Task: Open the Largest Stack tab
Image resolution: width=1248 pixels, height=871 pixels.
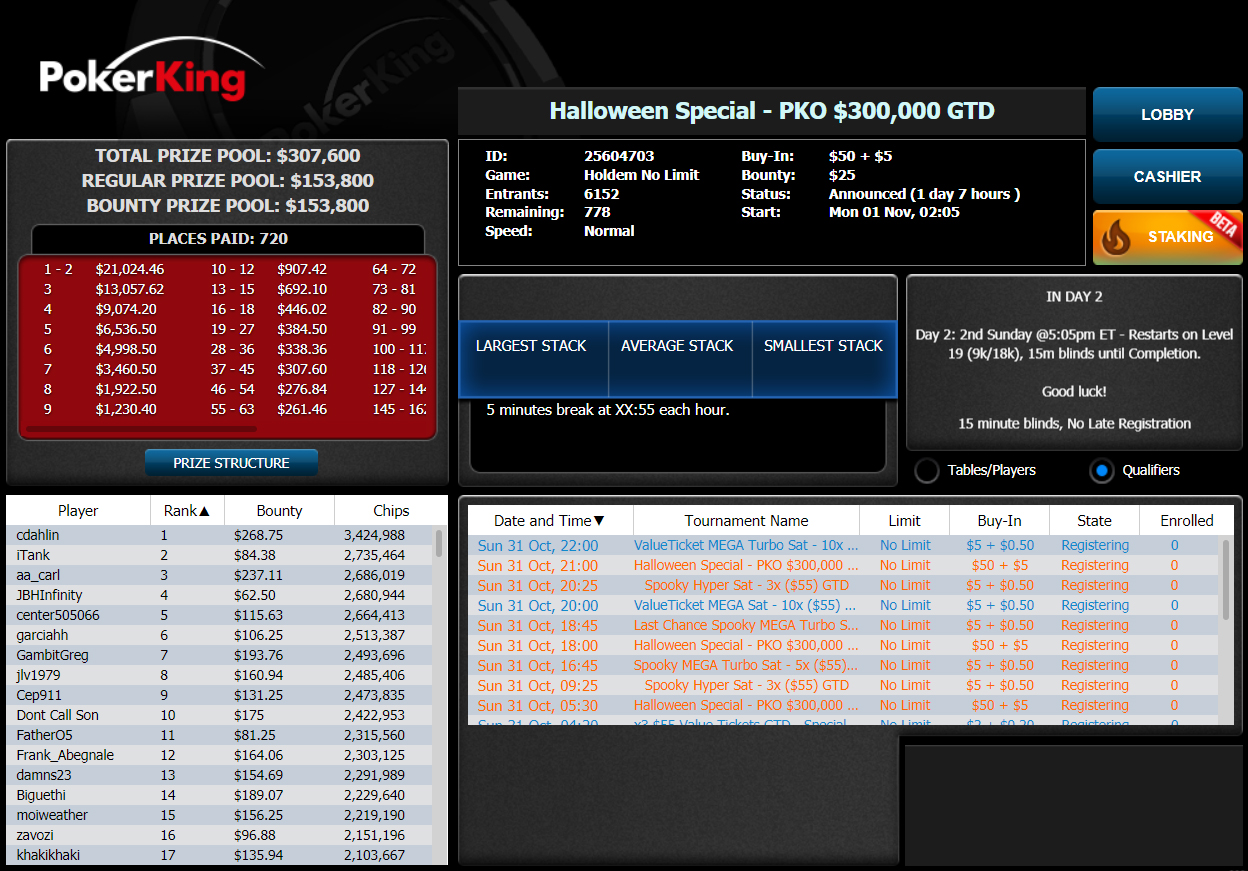Action: click(x=531, y=346)
